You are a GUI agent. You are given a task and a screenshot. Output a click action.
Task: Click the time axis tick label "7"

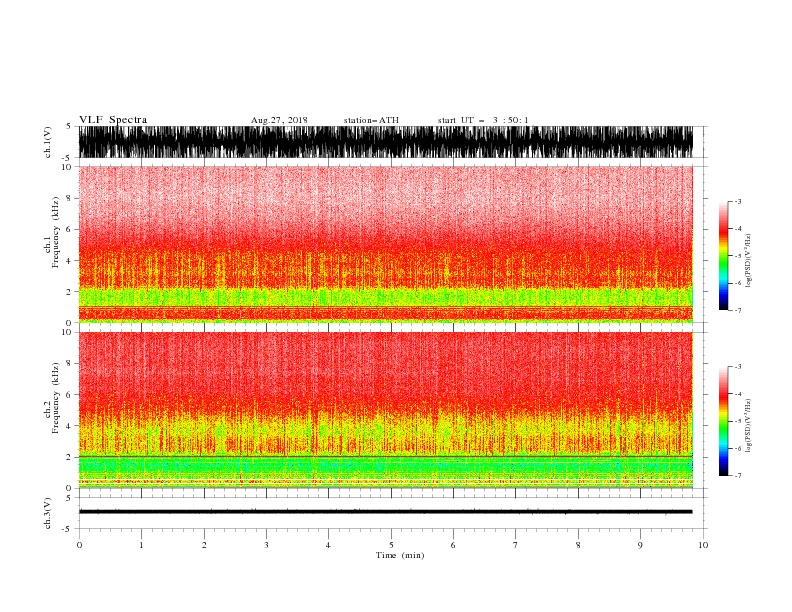tap(516, 545)
